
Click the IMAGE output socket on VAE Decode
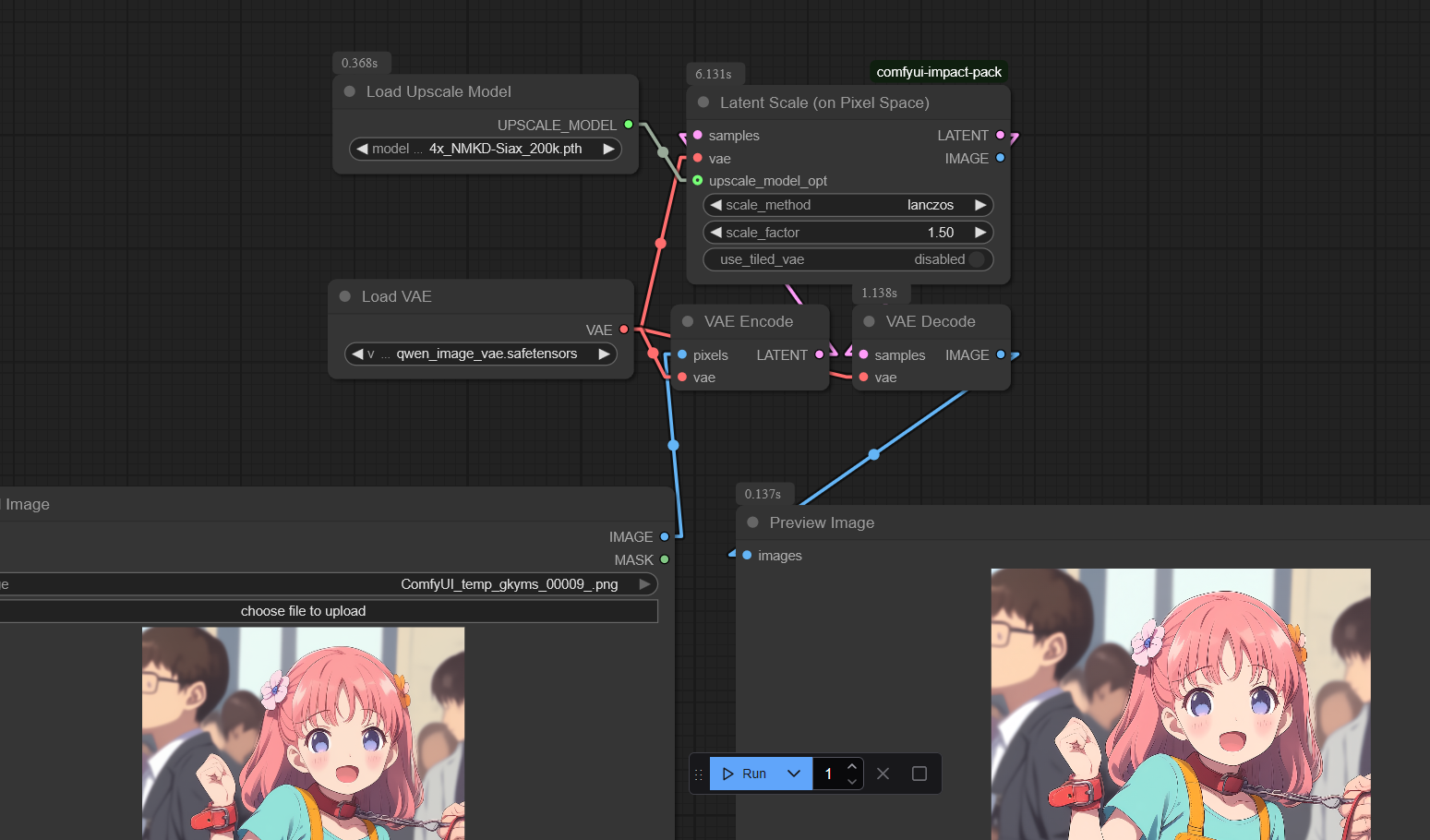[1001, 354]
